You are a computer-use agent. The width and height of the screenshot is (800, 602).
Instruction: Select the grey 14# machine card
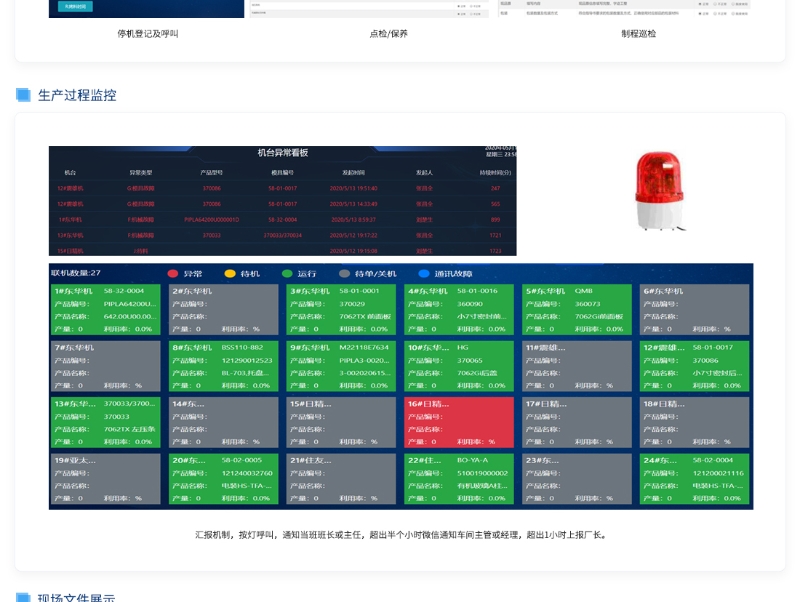223,422
